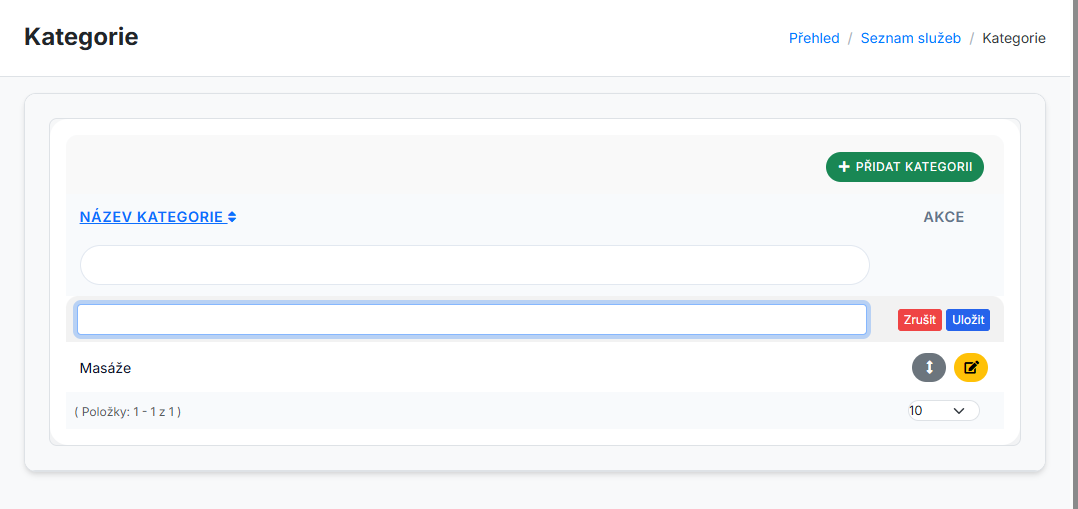Screen dimensions: 1078x509
Task: Click the Akce column header
Action: tap(943, 217)
